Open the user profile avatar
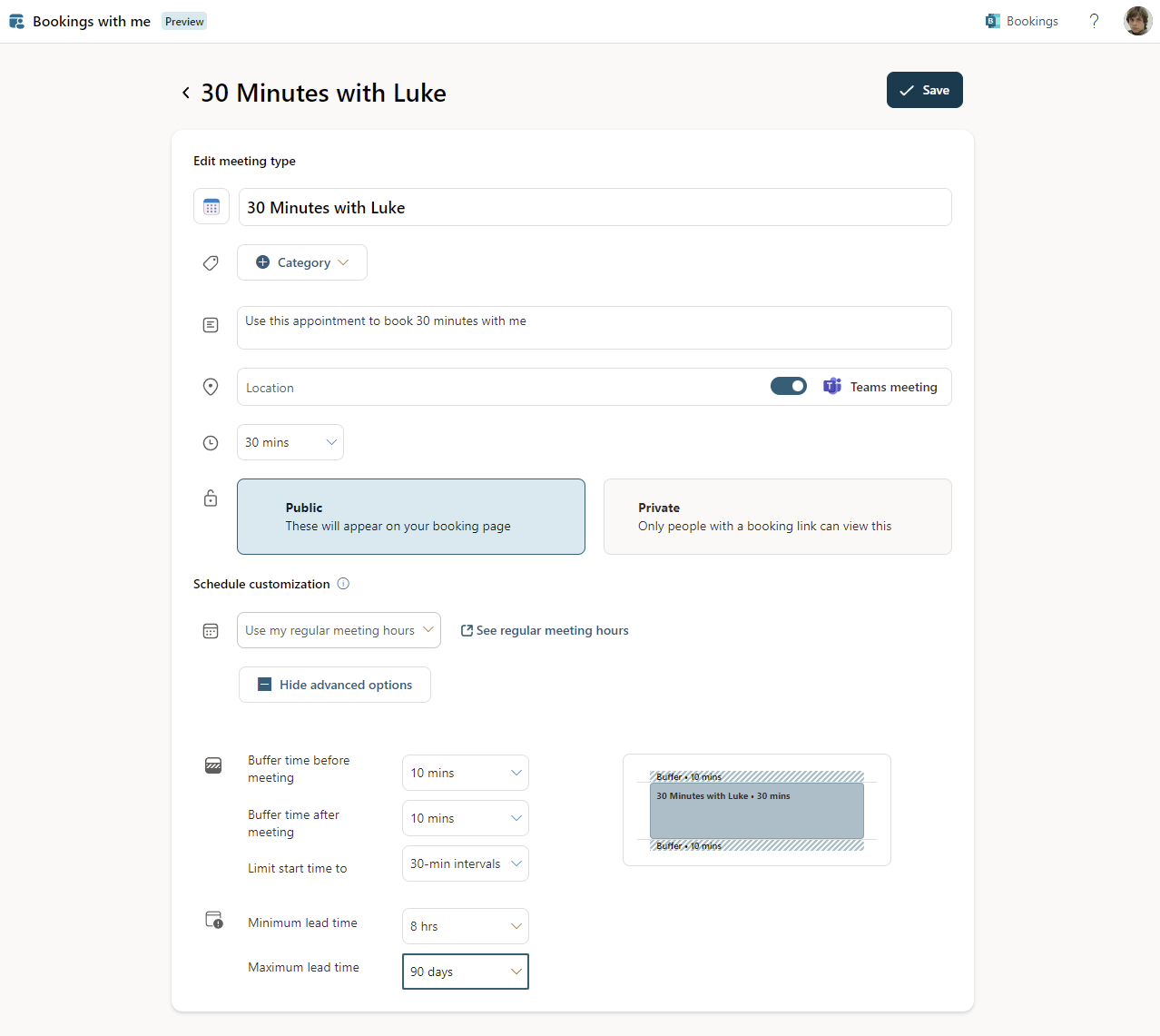The width and height of the screenshot is (1160, 1036). click(x=1137, y=21)
